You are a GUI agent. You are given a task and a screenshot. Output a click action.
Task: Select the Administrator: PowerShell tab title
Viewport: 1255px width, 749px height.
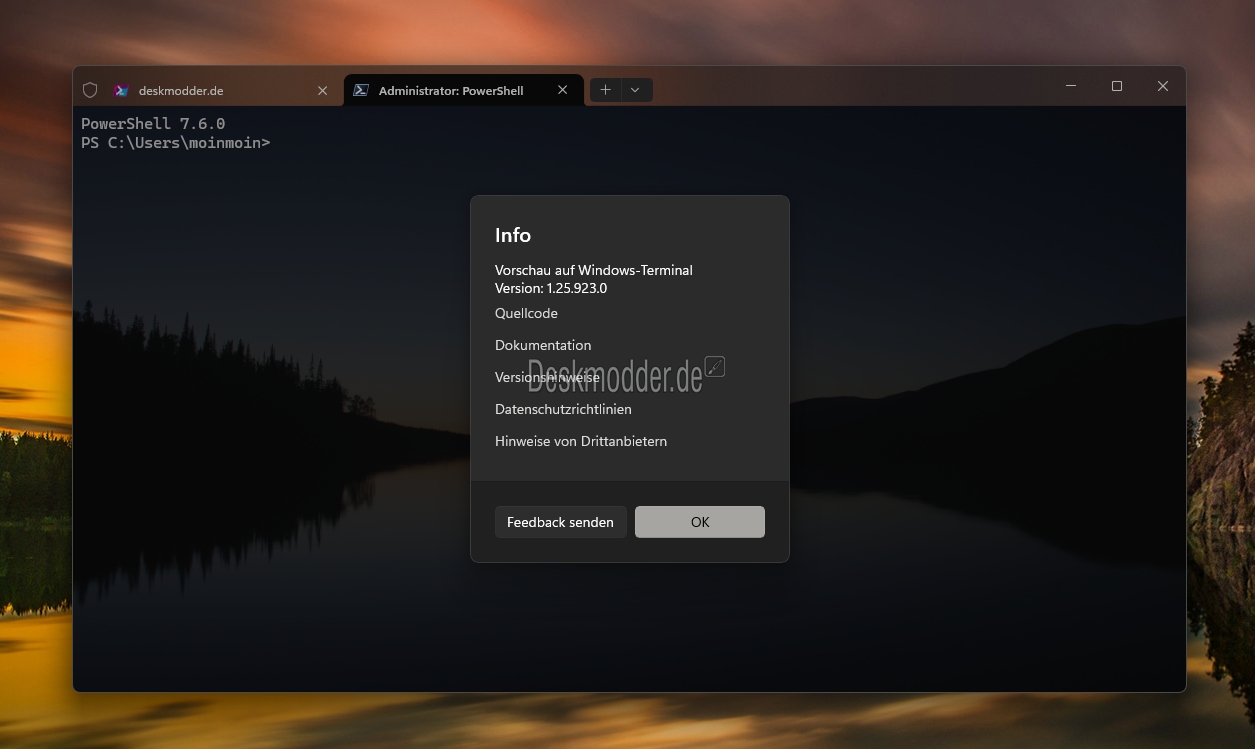pyautogui.click(x=450, y=90)
